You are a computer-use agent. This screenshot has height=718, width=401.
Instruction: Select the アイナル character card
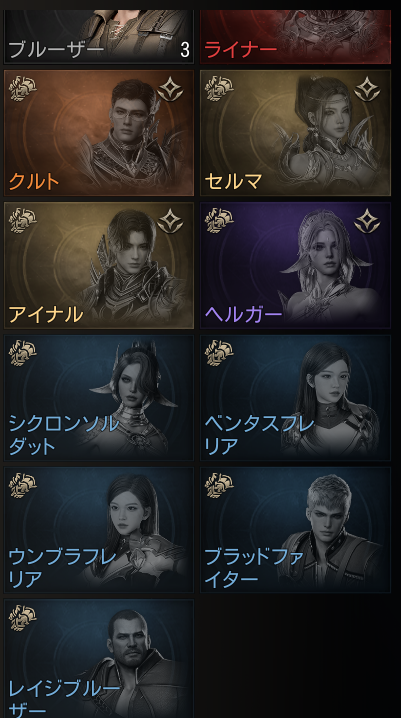99,265
